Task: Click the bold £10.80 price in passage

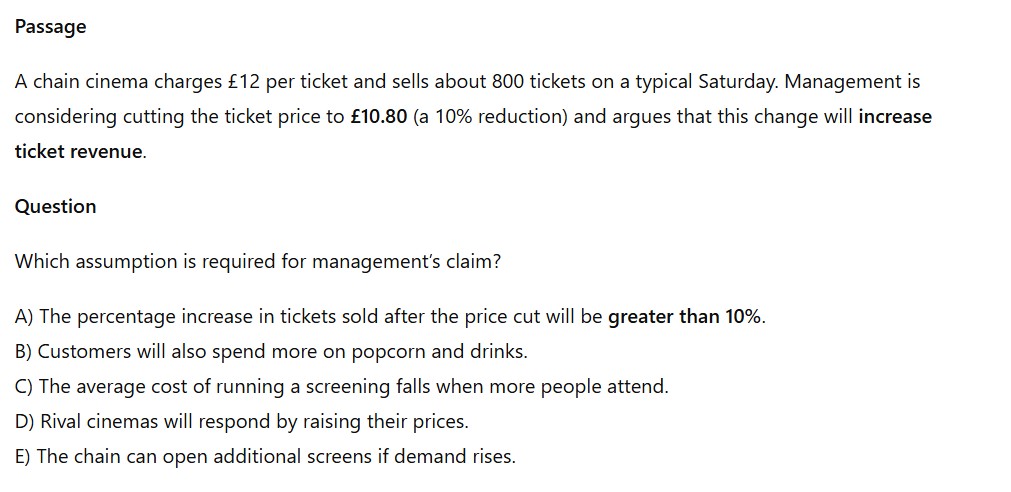Action: pyautogui.click(x=379, y=117)
